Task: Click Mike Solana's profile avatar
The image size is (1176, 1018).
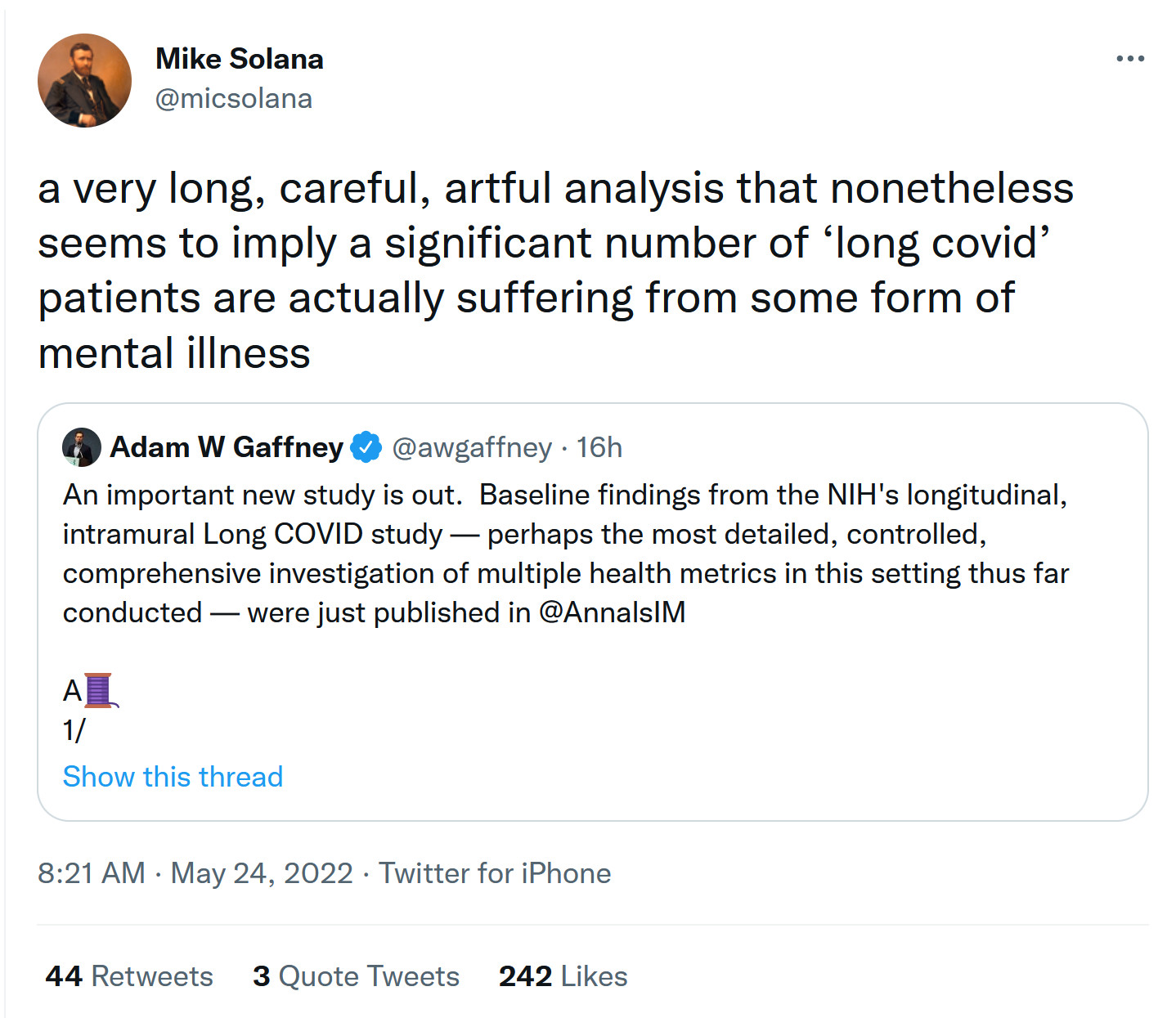Action: coord(84,80)
